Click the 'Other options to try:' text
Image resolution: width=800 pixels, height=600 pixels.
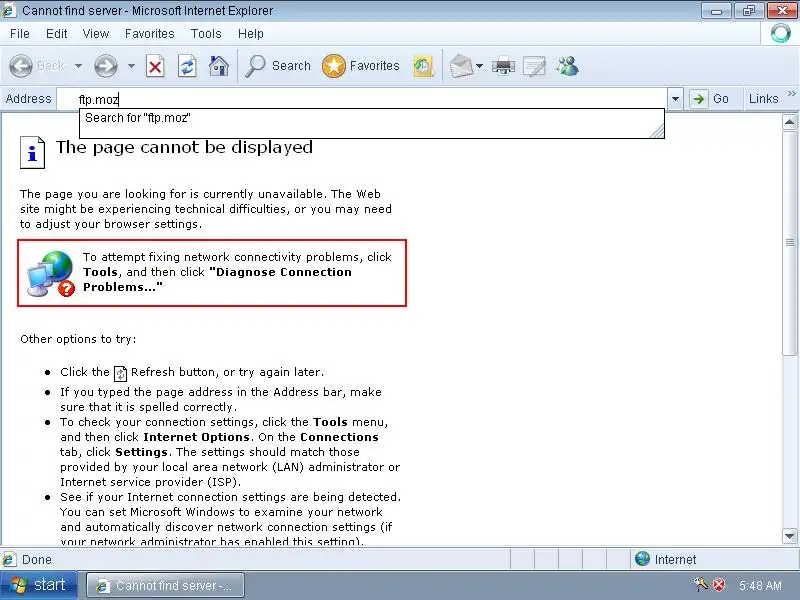tap(78, 339)
